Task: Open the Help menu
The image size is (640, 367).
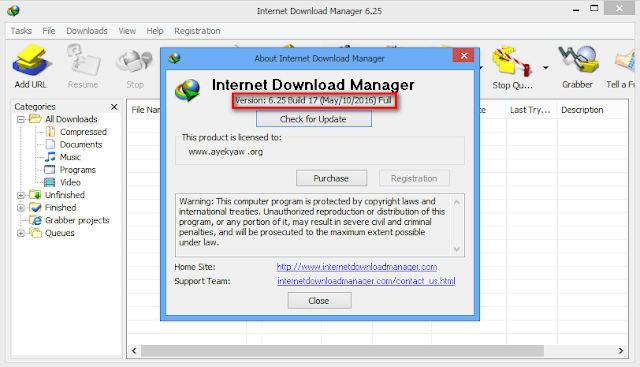Action: tap(155, 31)
